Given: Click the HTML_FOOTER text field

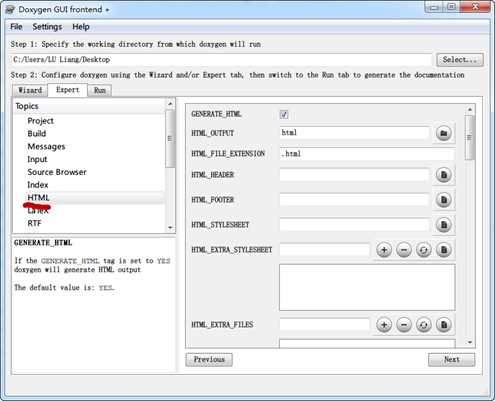Looking at the screenshot, I should (354, 200).
